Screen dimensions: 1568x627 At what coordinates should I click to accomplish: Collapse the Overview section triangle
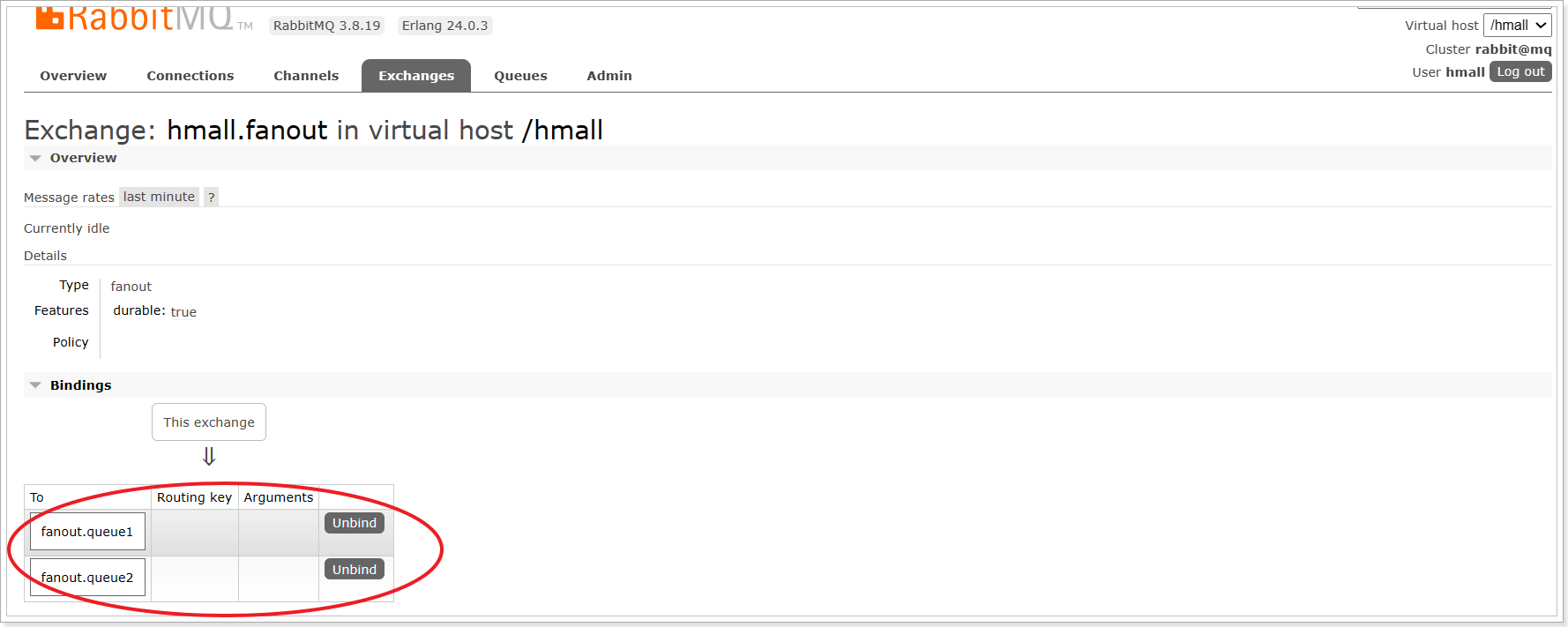click(35, 158)
